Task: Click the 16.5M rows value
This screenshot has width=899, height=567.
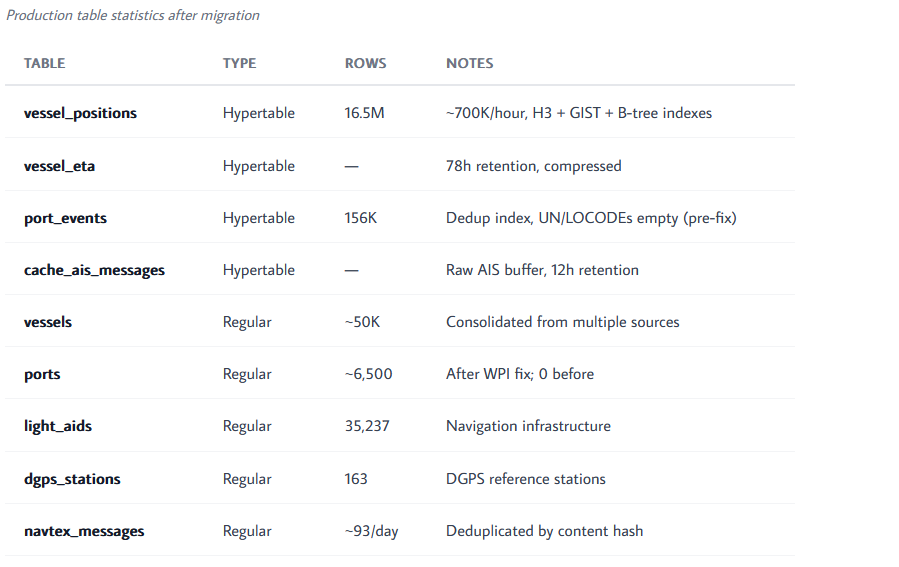Action: coord(364,113)
